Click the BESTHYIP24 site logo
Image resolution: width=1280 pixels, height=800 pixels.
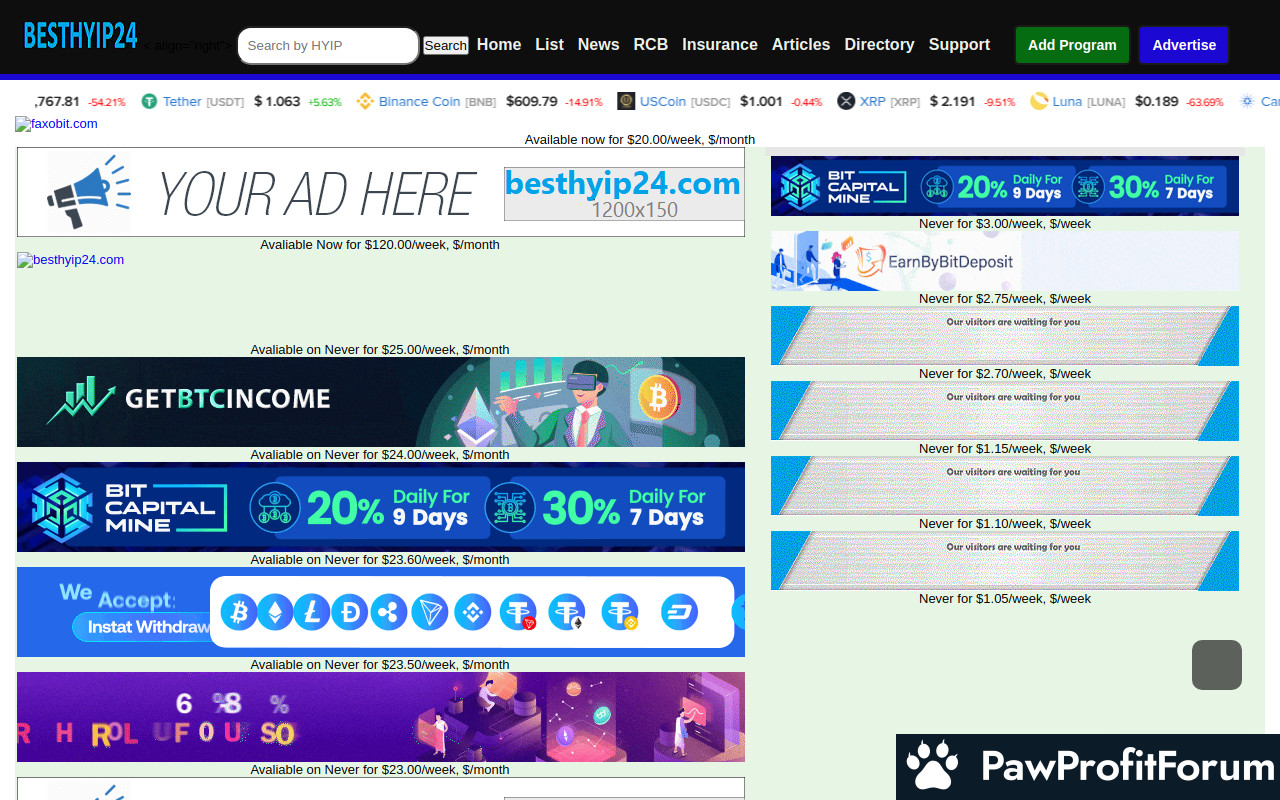click(x=80, y=36)
